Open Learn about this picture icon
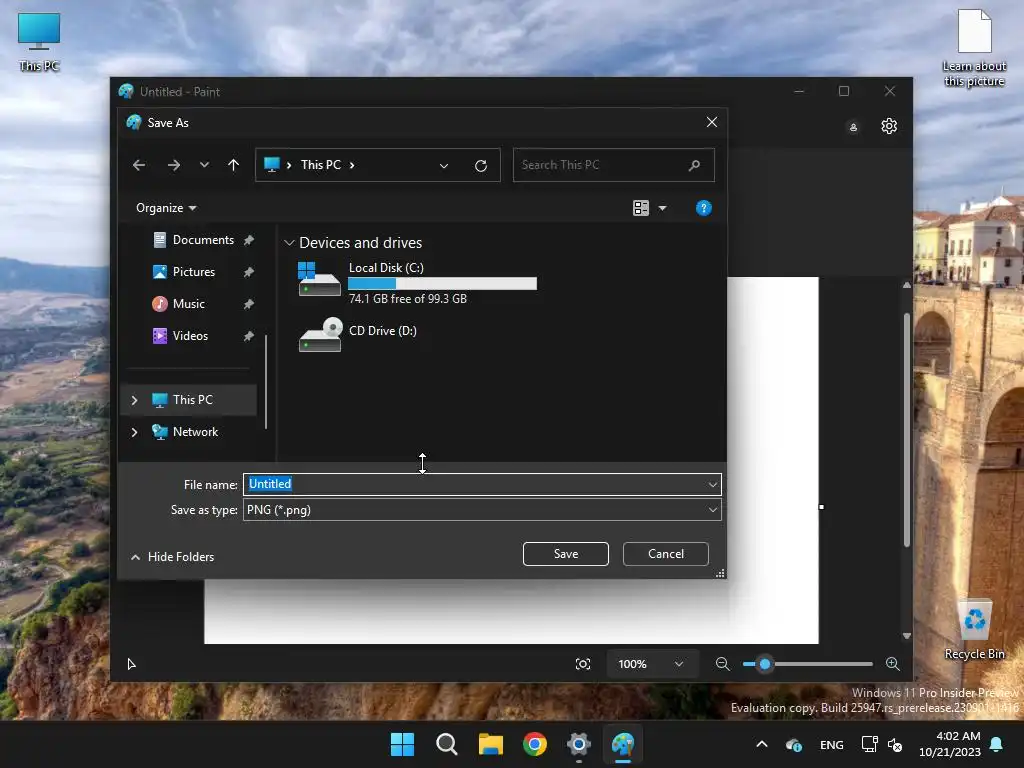 (x=974, y=47)
